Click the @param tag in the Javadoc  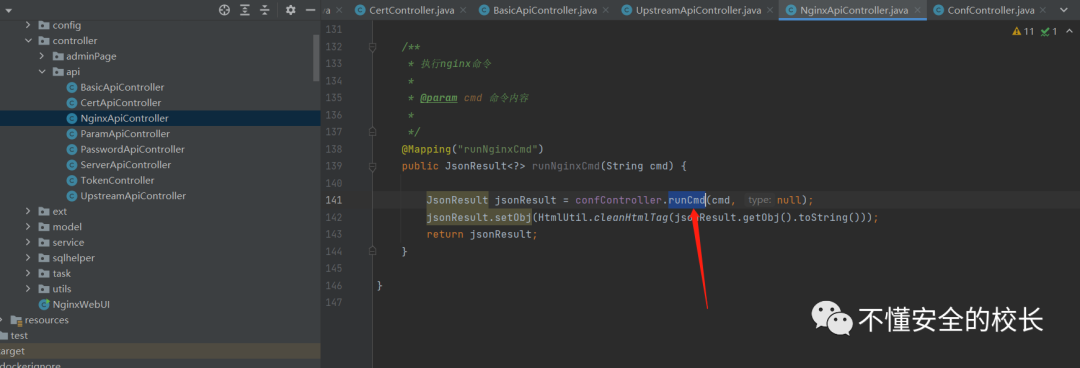(x=439, y=98)
